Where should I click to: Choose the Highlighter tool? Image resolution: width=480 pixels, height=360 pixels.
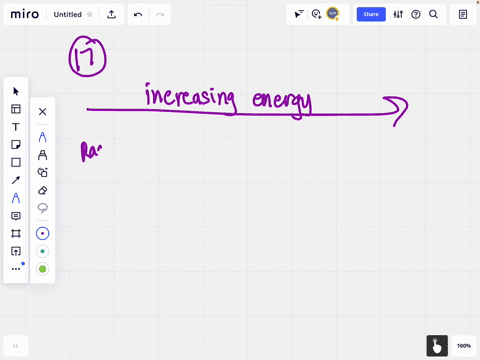pyautogui.click(x=42, y=155)
